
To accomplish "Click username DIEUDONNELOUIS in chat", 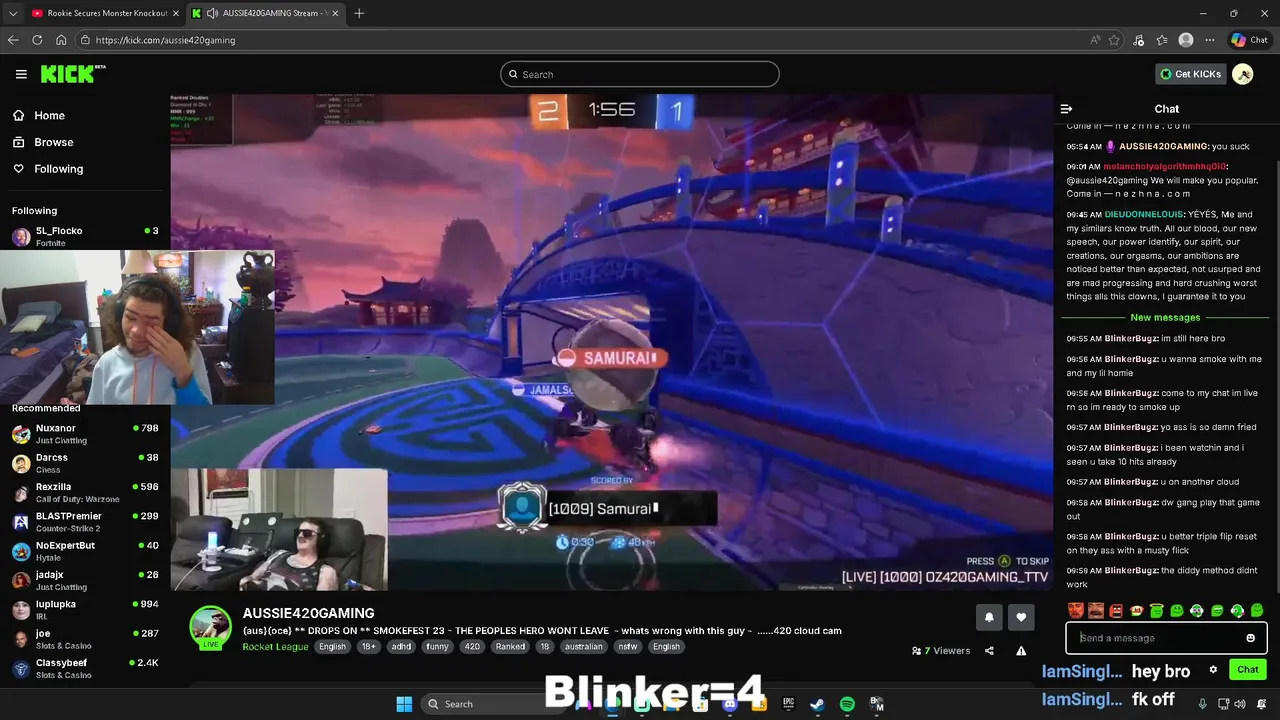I will pyautogui.click(x=1144, y=214).
